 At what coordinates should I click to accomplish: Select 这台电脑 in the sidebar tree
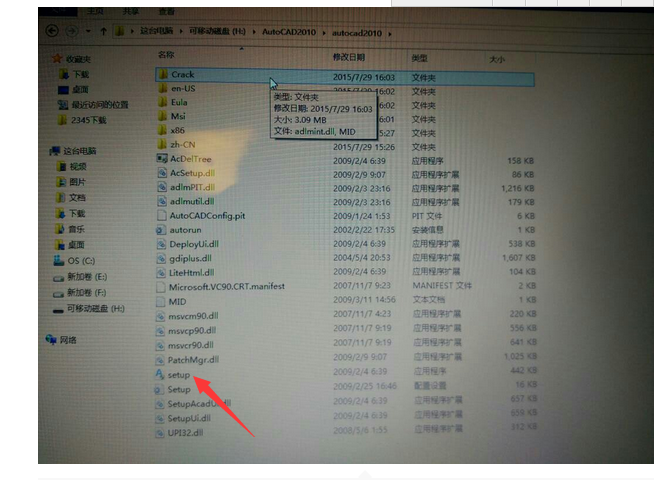[80, 151]
